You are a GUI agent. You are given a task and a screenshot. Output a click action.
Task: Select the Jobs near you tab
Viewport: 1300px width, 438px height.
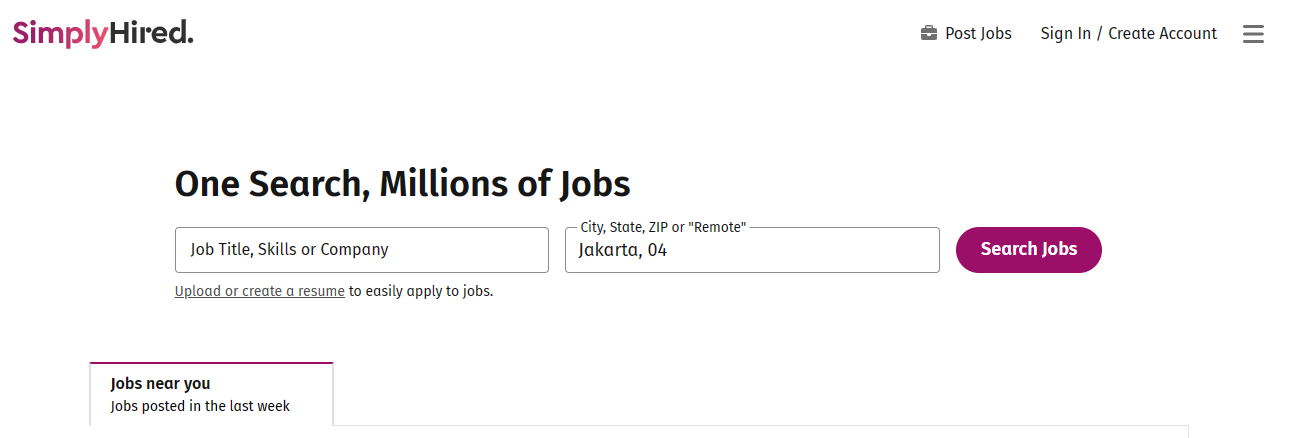pyautogui.click(x=211, y=394)
